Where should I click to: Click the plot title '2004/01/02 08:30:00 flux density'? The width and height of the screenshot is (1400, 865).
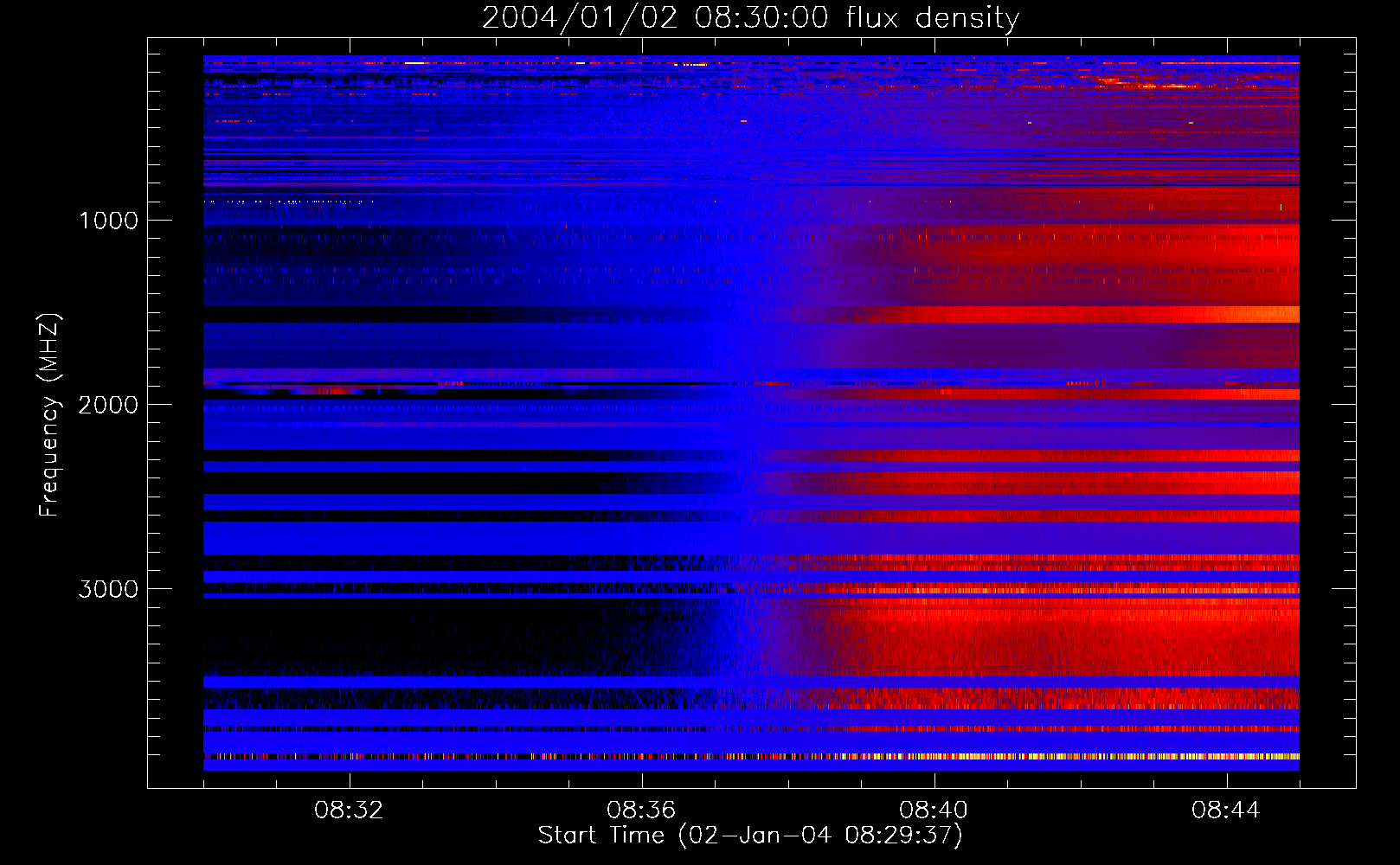tap(750, 18)
